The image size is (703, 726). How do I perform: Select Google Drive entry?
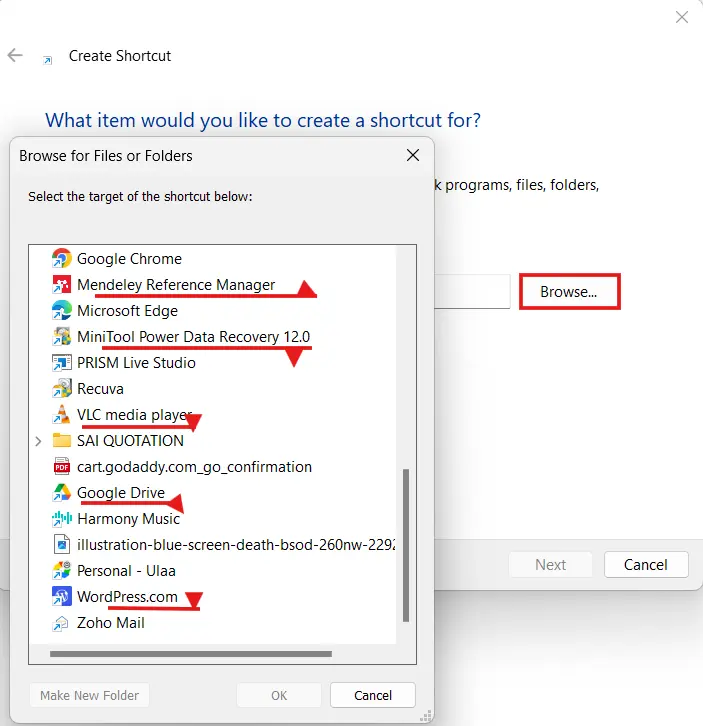[121, 493]
